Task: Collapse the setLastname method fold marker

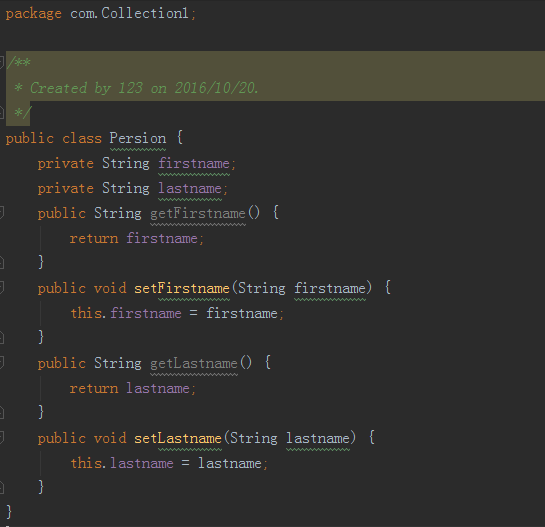Action: coord(1,438)
